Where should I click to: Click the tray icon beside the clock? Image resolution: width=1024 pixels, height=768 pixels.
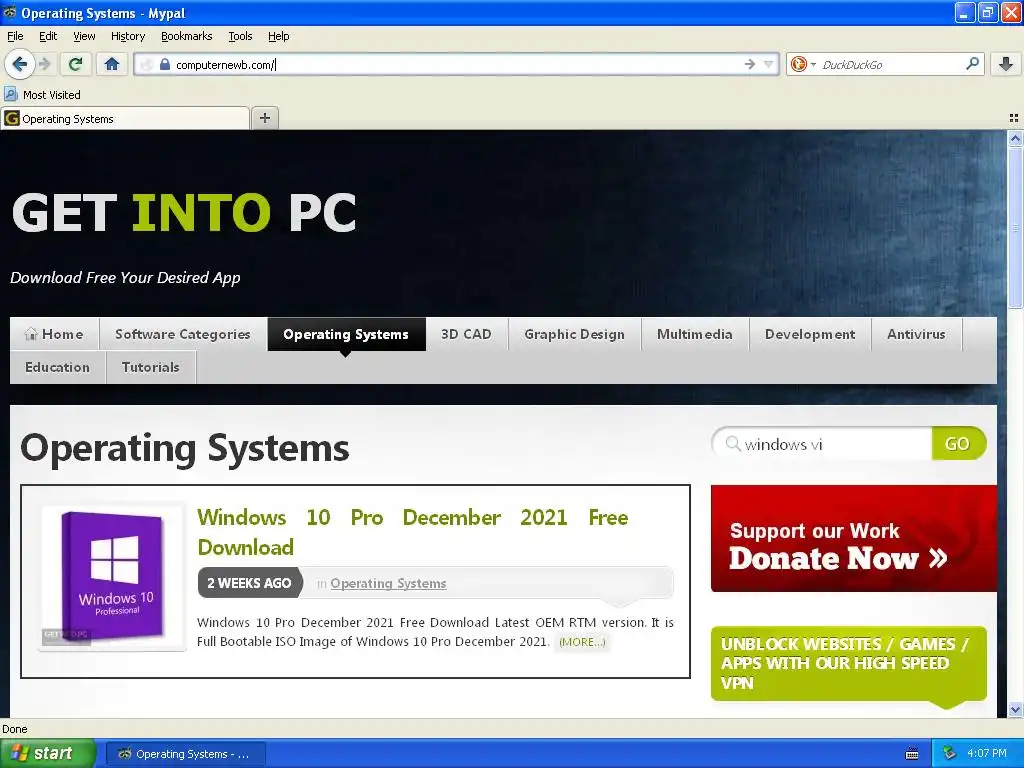949,754
